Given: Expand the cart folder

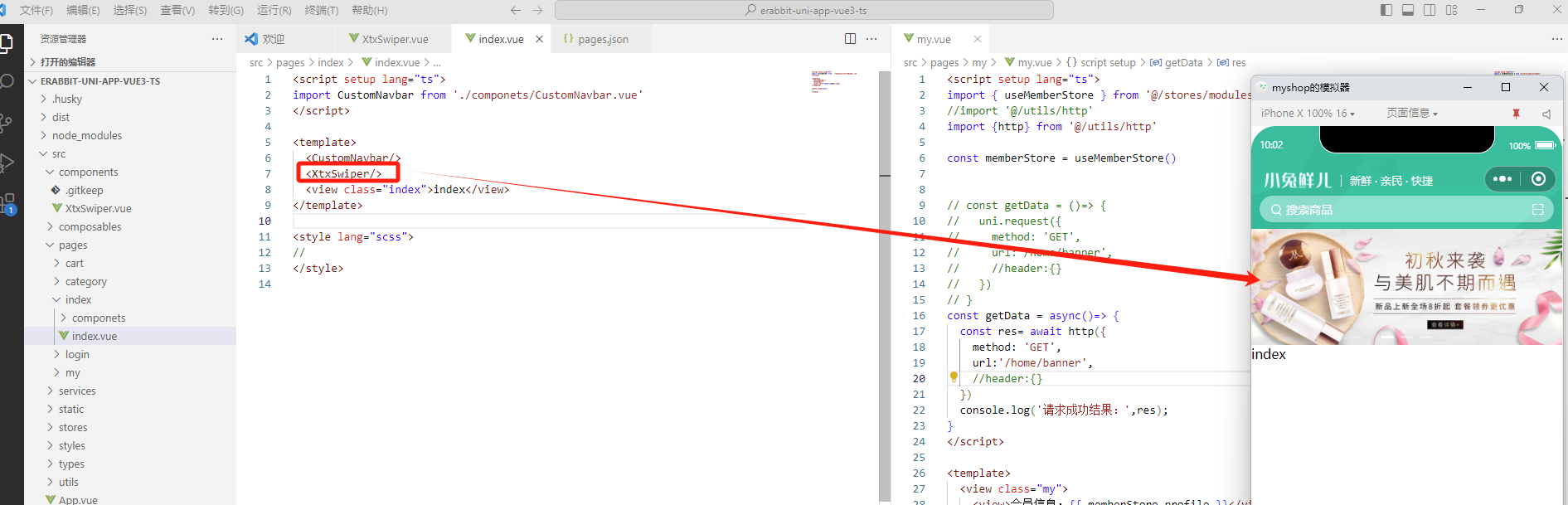Looking at the screenshot, I should [130, 263].
